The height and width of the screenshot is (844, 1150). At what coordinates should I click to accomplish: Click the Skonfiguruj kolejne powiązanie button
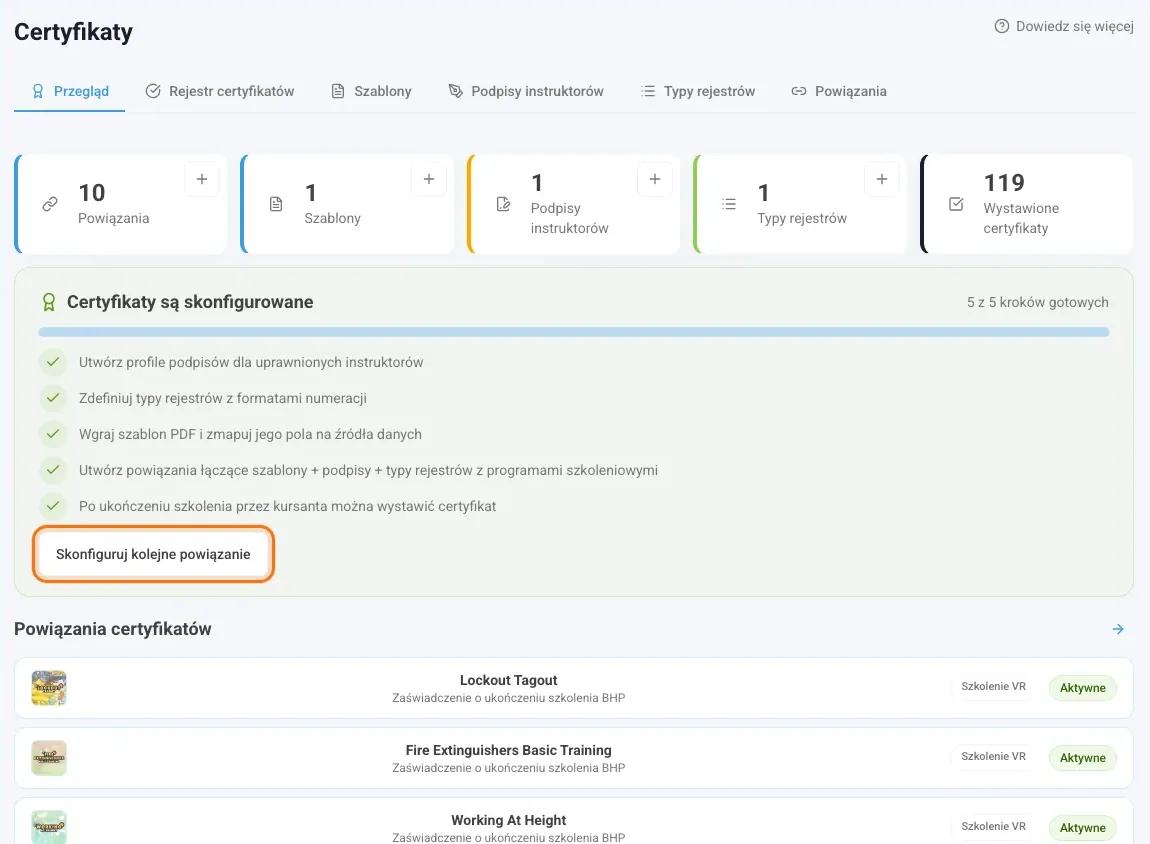pos(153,554)
